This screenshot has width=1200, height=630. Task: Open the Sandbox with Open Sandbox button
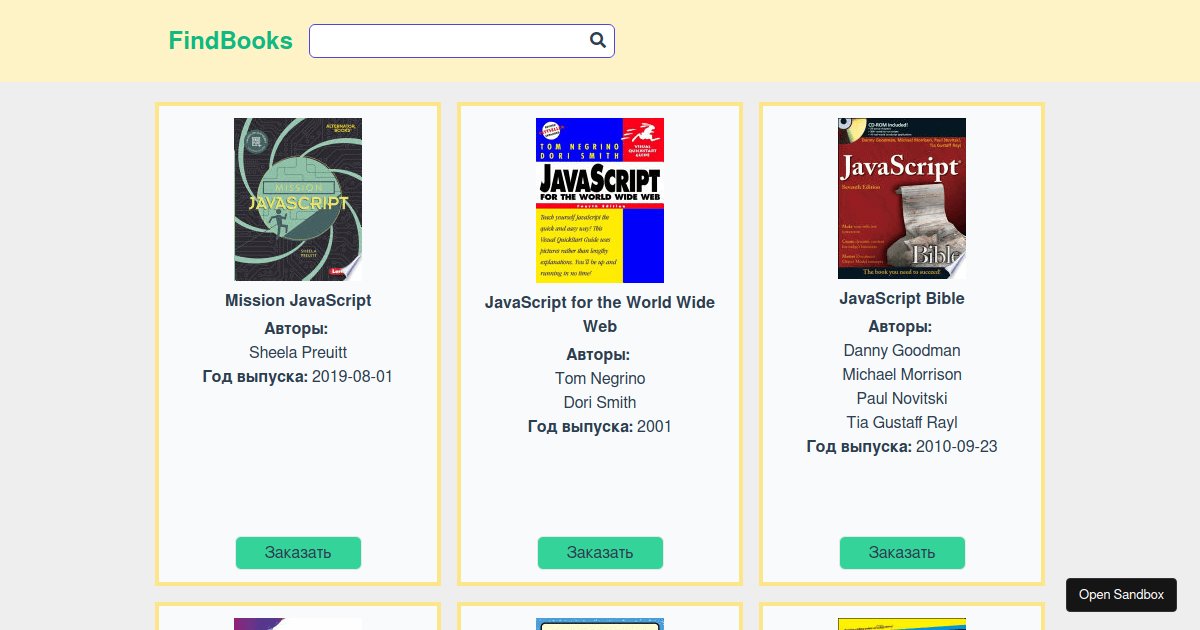click(1121, 594)
